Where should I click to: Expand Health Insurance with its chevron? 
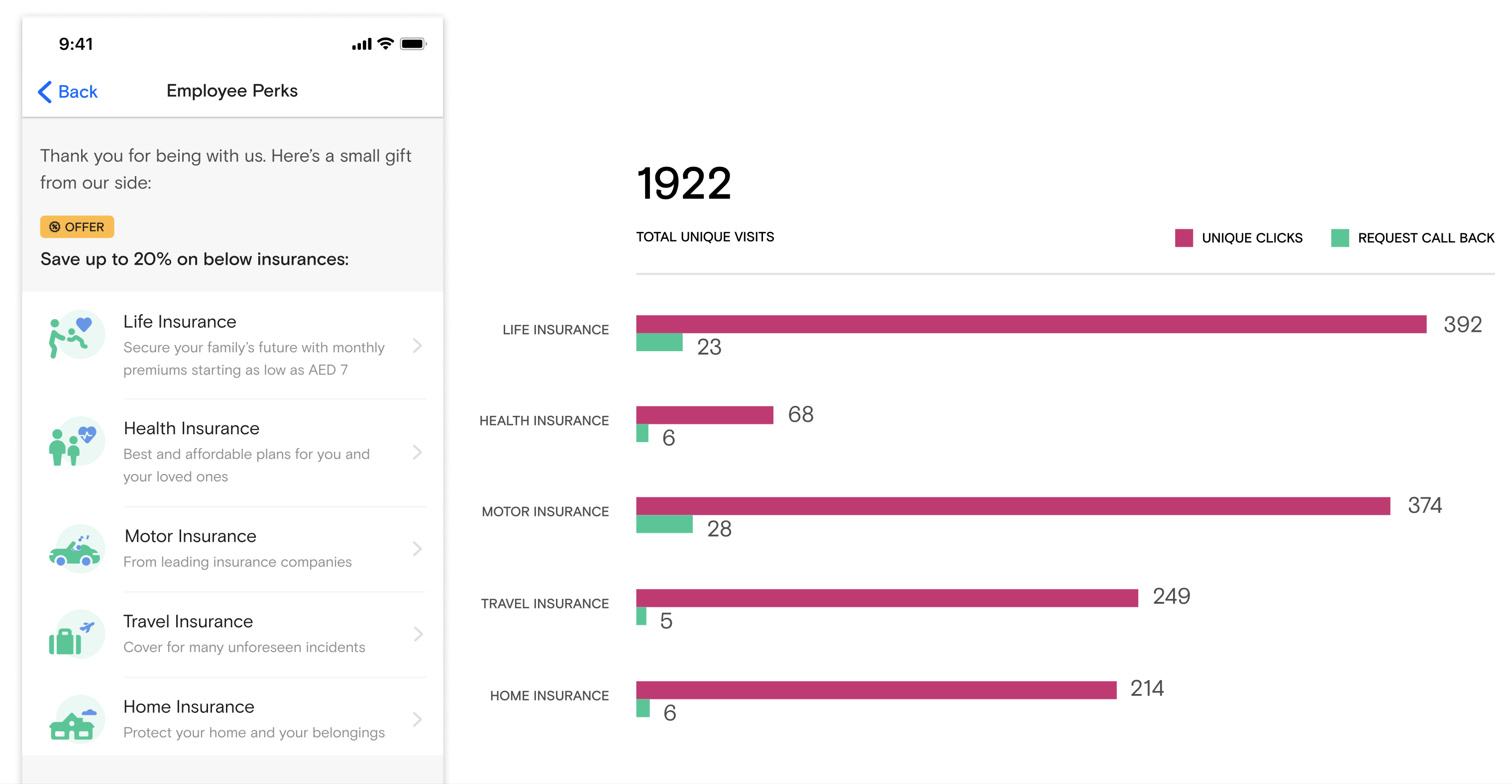point(418,453)
